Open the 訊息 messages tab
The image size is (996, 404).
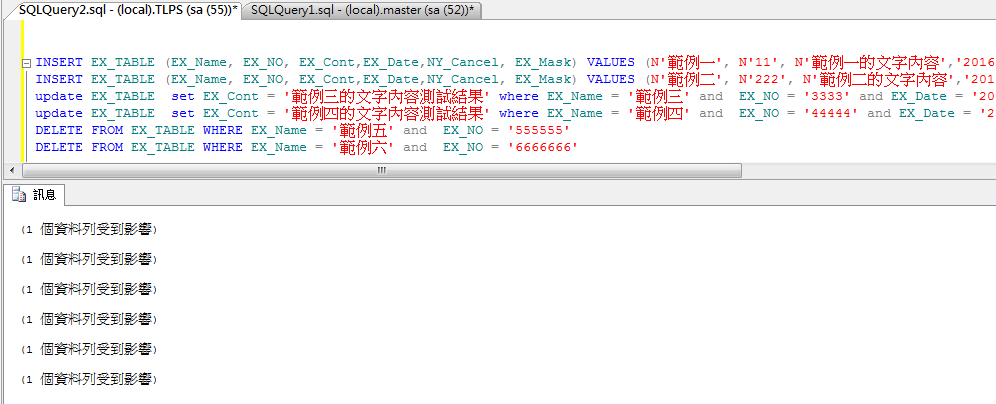[x=35, y=195]
